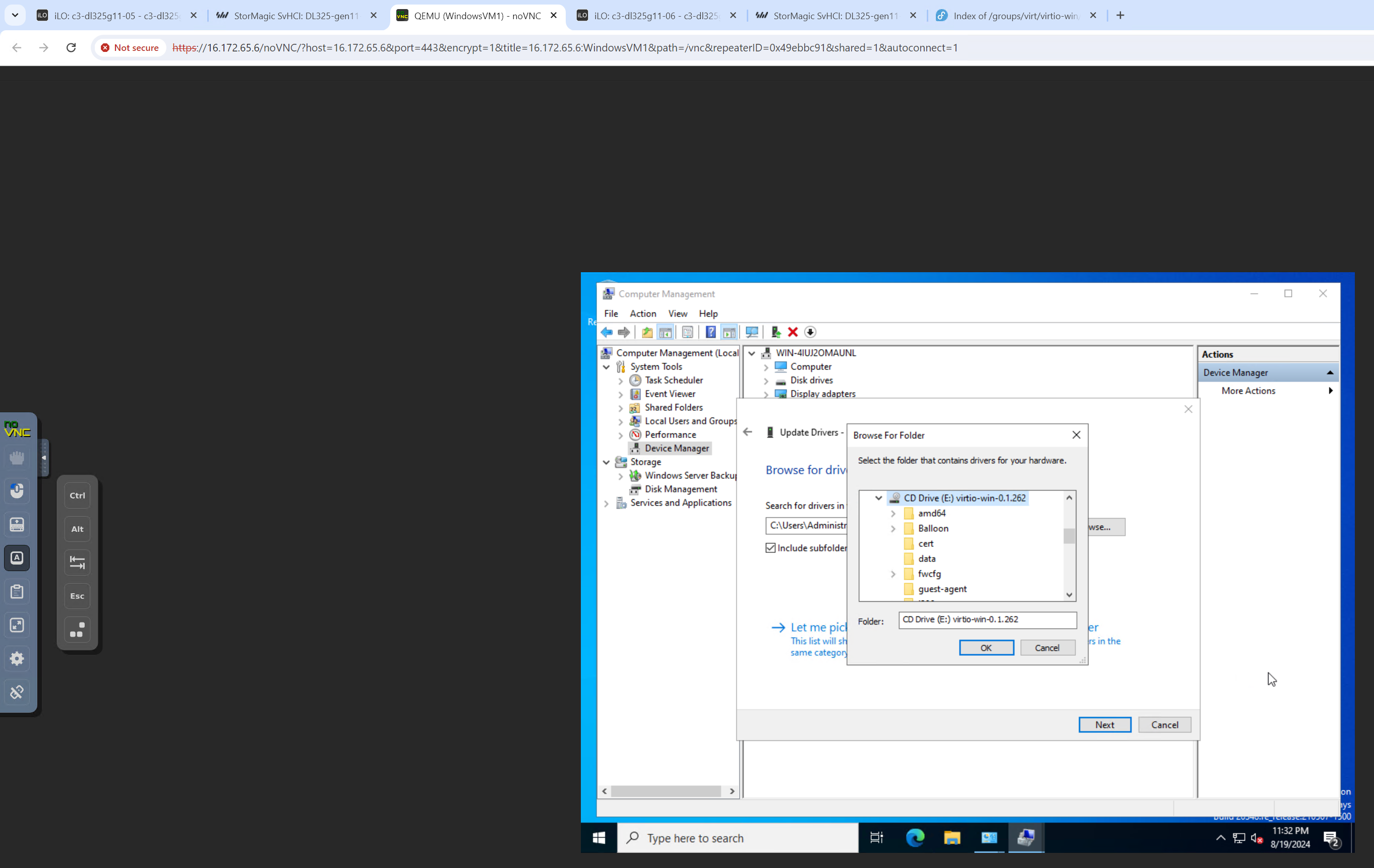
Task: Toggle the Include subfolders checkbox
Action: tap(771, 548)
